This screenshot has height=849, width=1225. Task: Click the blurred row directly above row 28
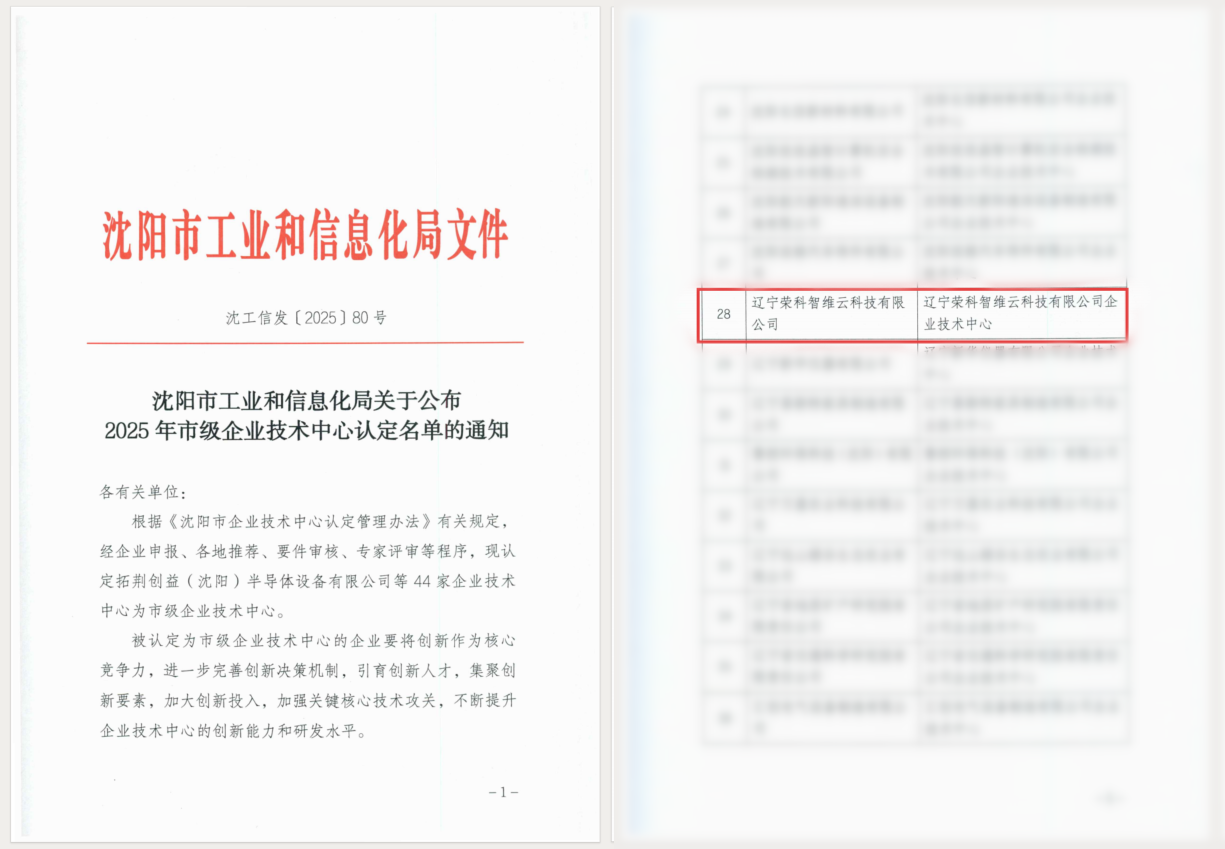click(915, 262)
